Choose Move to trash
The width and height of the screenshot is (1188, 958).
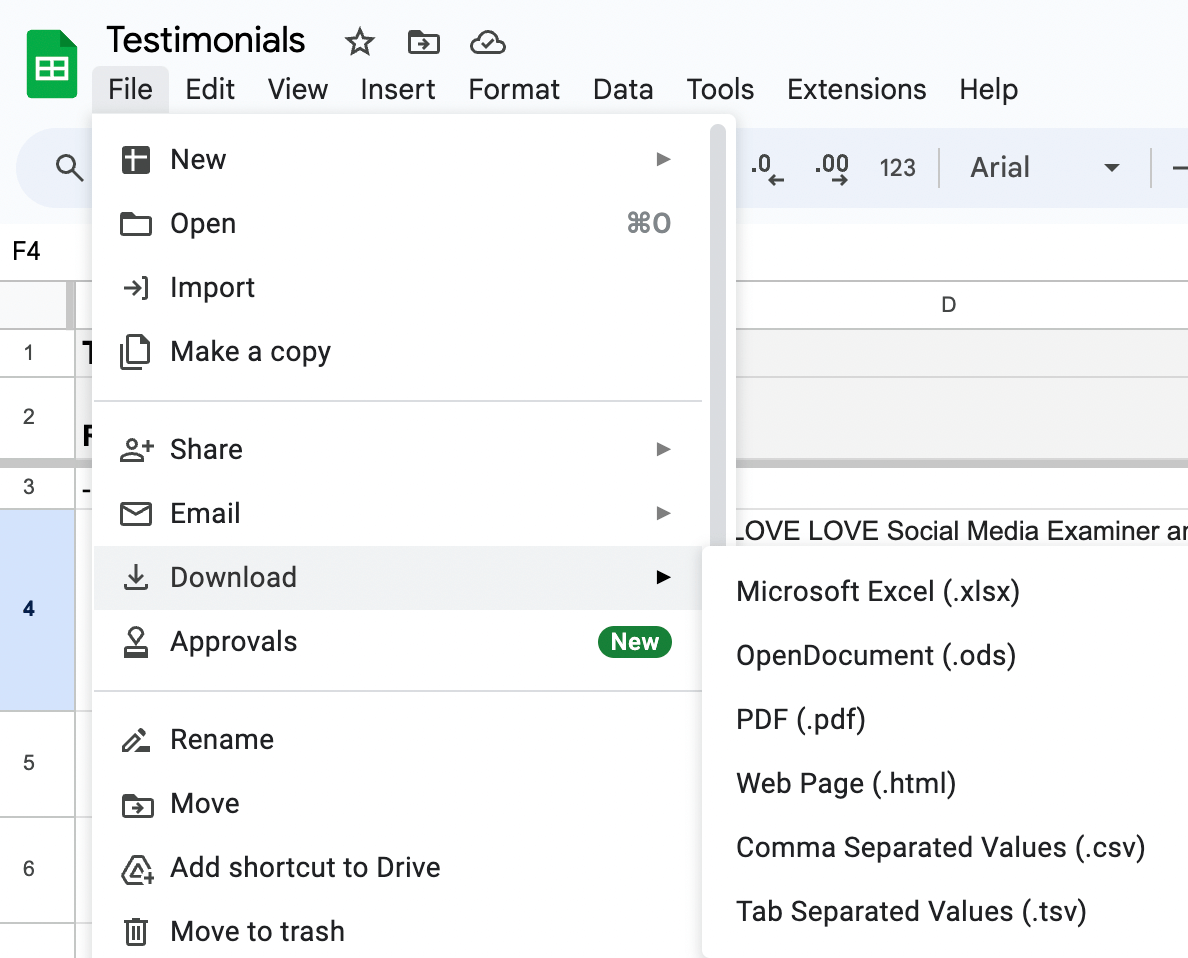coord(398,931)
